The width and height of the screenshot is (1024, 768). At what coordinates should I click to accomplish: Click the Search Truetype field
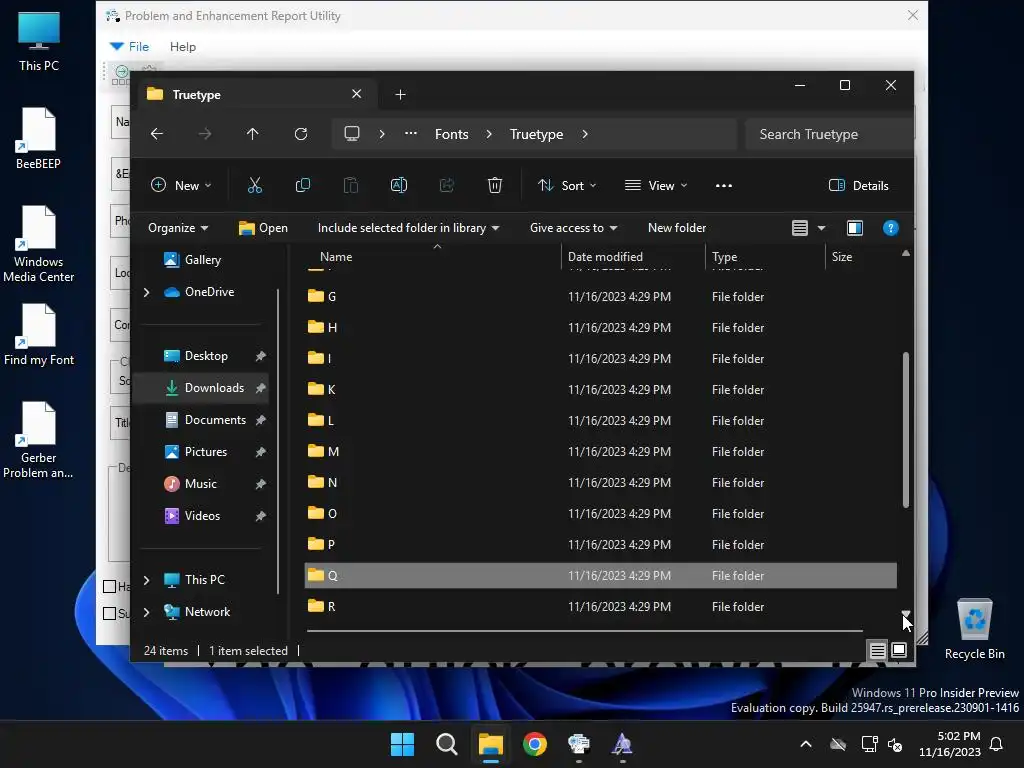(x=829, y=134)
